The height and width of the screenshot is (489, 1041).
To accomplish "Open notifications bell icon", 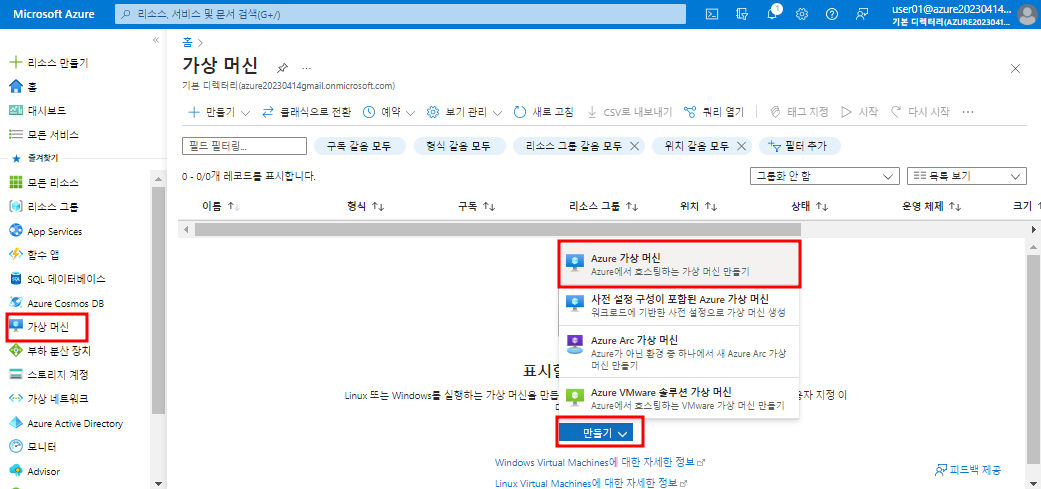I will (x=772, y=14).
